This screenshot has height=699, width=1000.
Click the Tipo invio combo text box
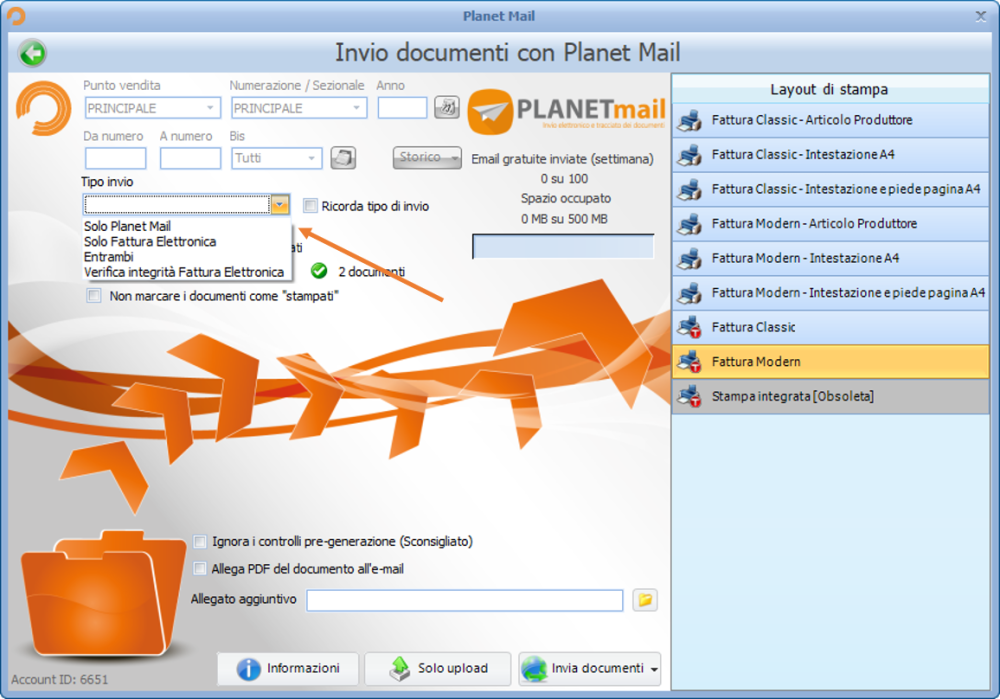tap(177, 204)
